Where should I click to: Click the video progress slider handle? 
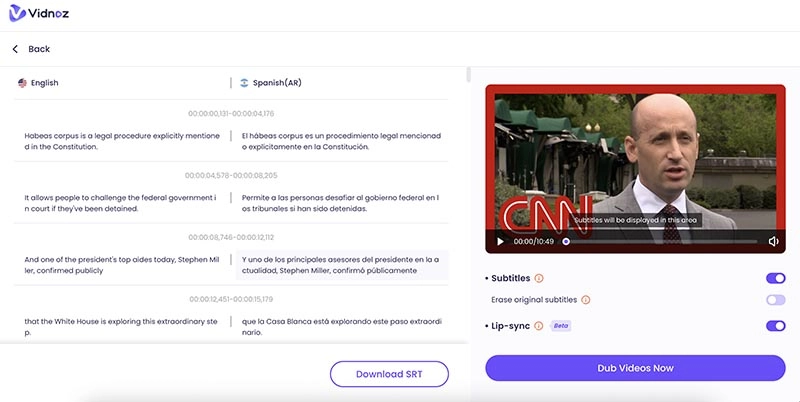(x=566, y=241)
